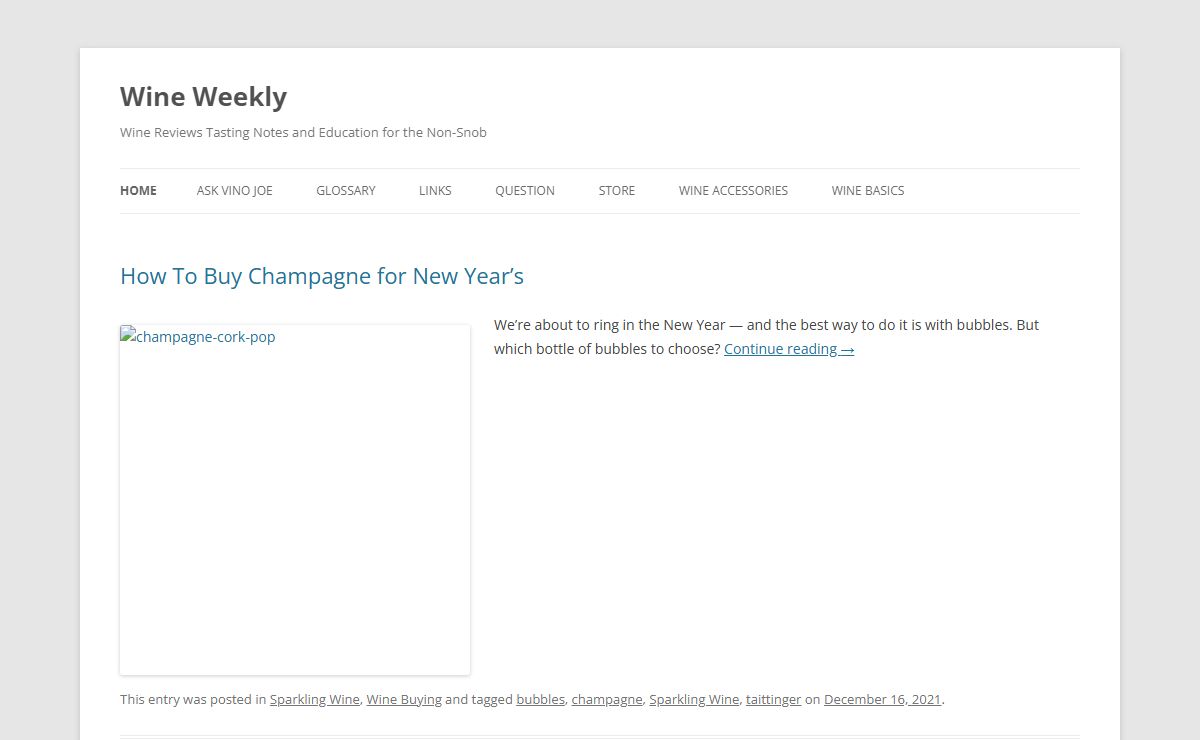
Task: Open the Wine Weekly site title
Action: (203, 97)
